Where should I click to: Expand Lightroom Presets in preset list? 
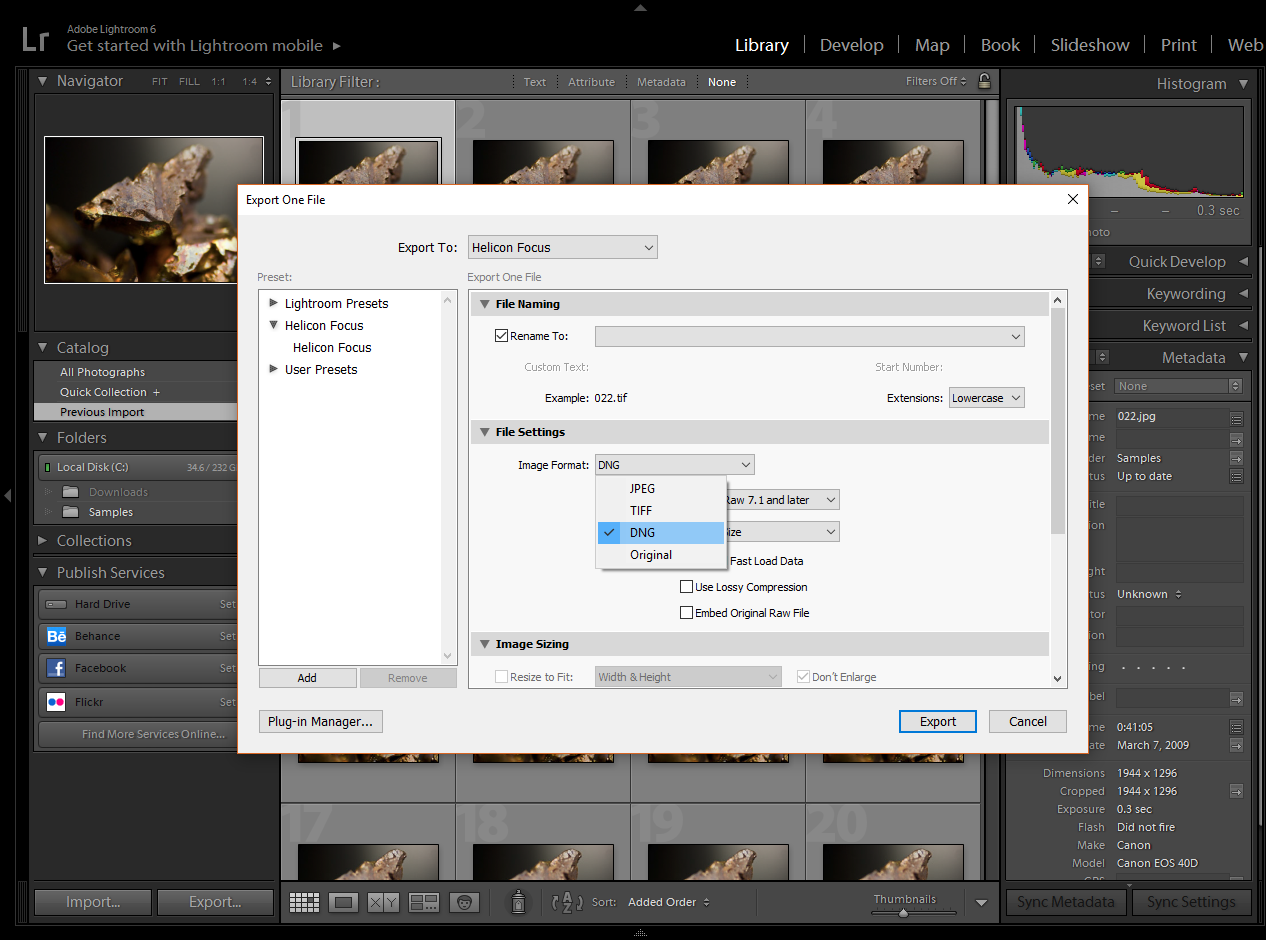coord(274,303)
